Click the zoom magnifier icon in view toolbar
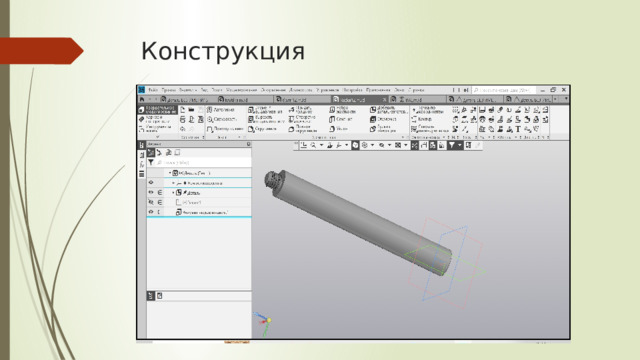 pyautogui.click(x=313, y=145)
